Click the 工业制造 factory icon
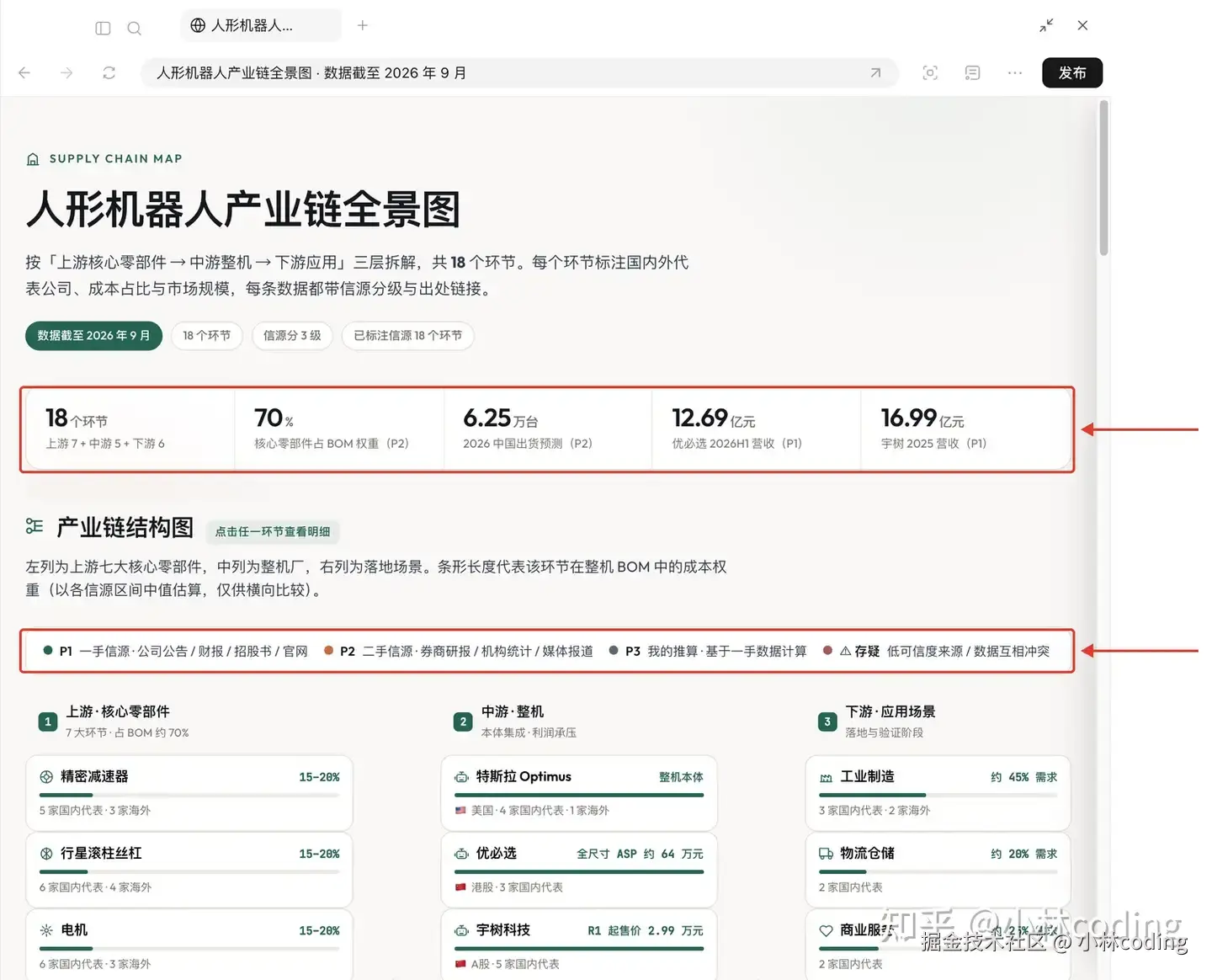This screenshot has width=1212, height=980. coord(827,777)
